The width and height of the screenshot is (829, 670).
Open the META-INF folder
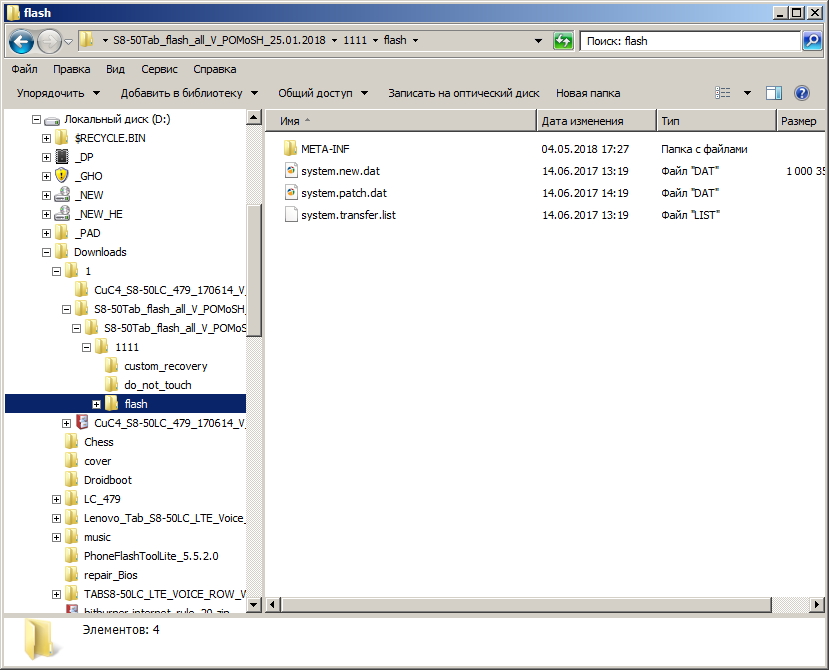click(x=325, y=149)
